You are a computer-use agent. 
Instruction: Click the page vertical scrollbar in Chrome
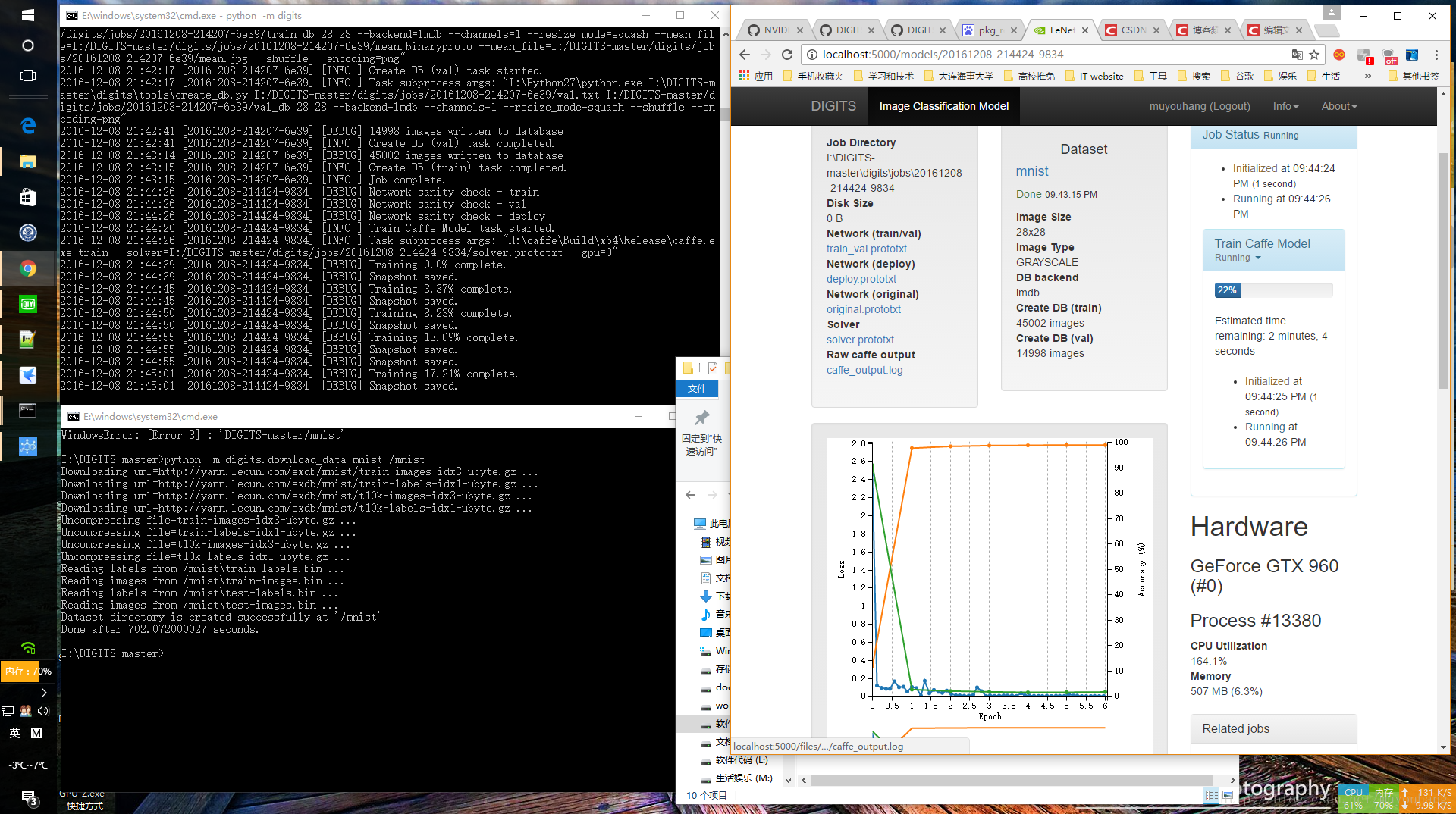(x=1443, y=272)
